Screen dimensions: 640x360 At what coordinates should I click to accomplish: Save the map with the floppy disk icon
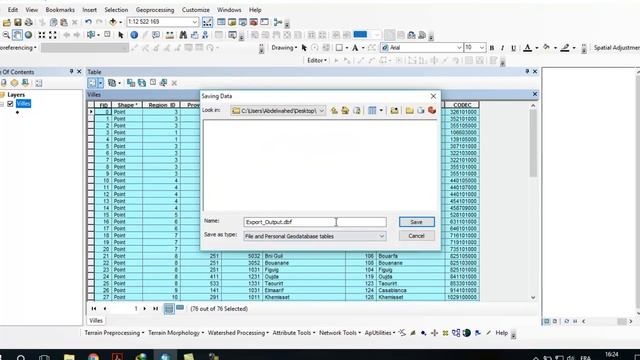(x=18, y=22)
